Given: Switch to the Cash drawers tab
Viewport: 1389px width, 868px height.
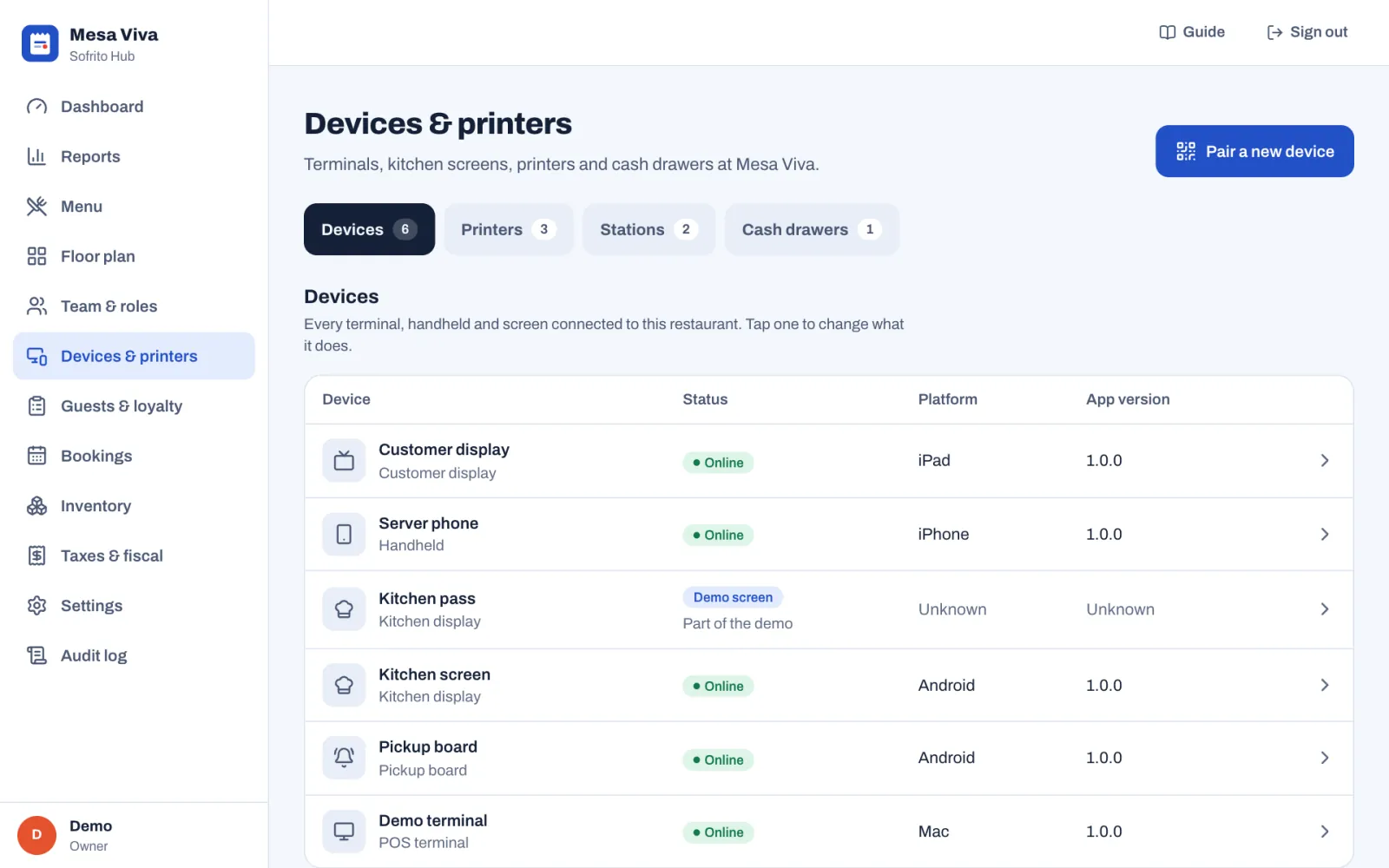Looking at the screenshot, I should click(x=812, y=229).
